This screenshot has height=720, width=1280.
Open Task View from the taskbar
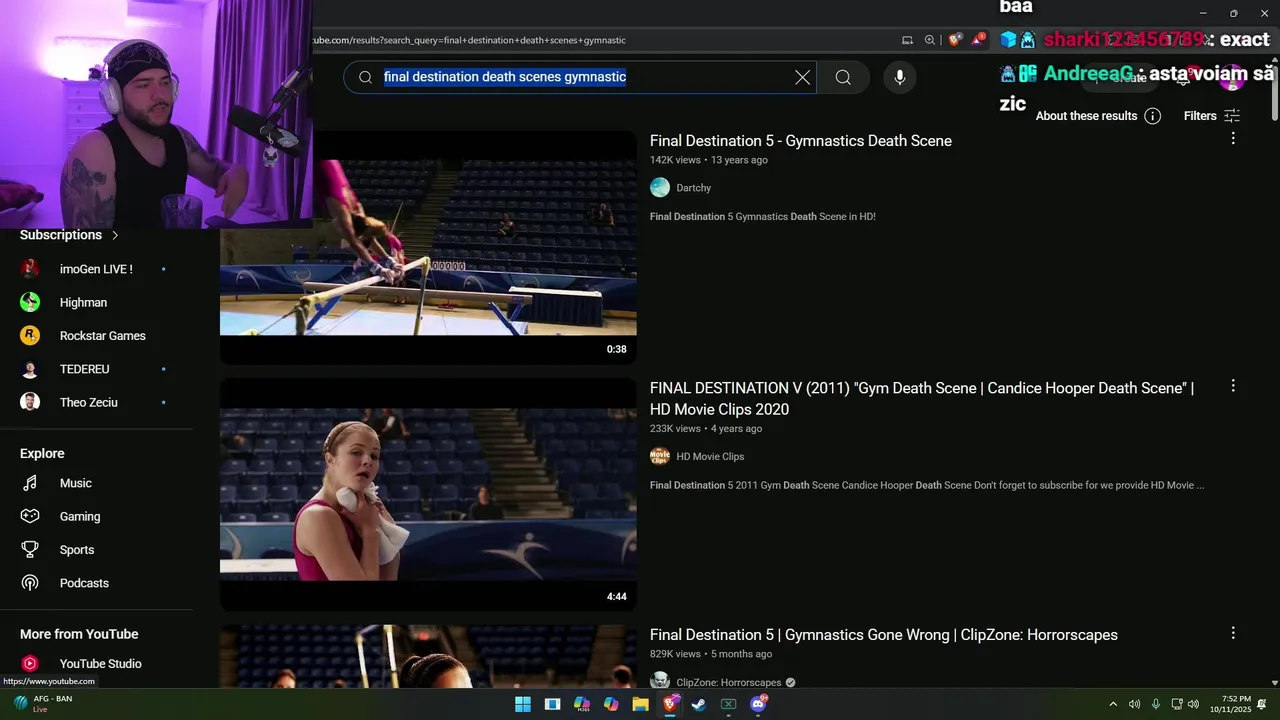click(552, 704)
